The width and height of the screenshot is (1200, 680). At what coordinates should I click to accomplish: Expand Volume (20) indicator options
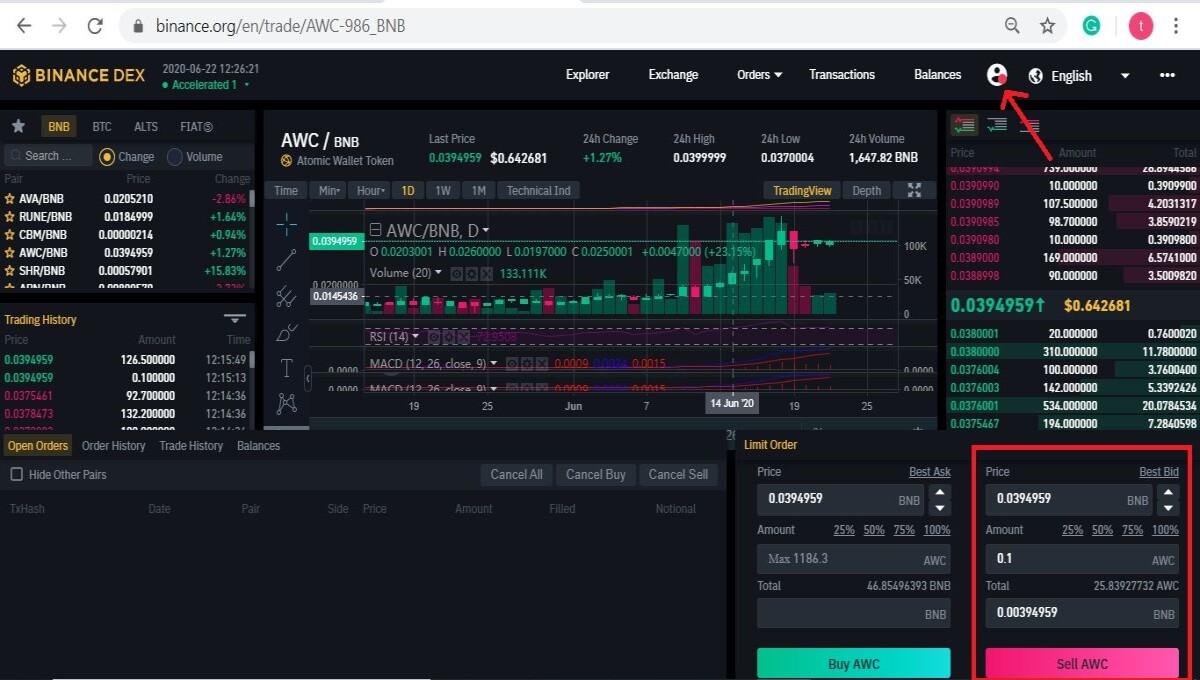click(x=438, y=273)
